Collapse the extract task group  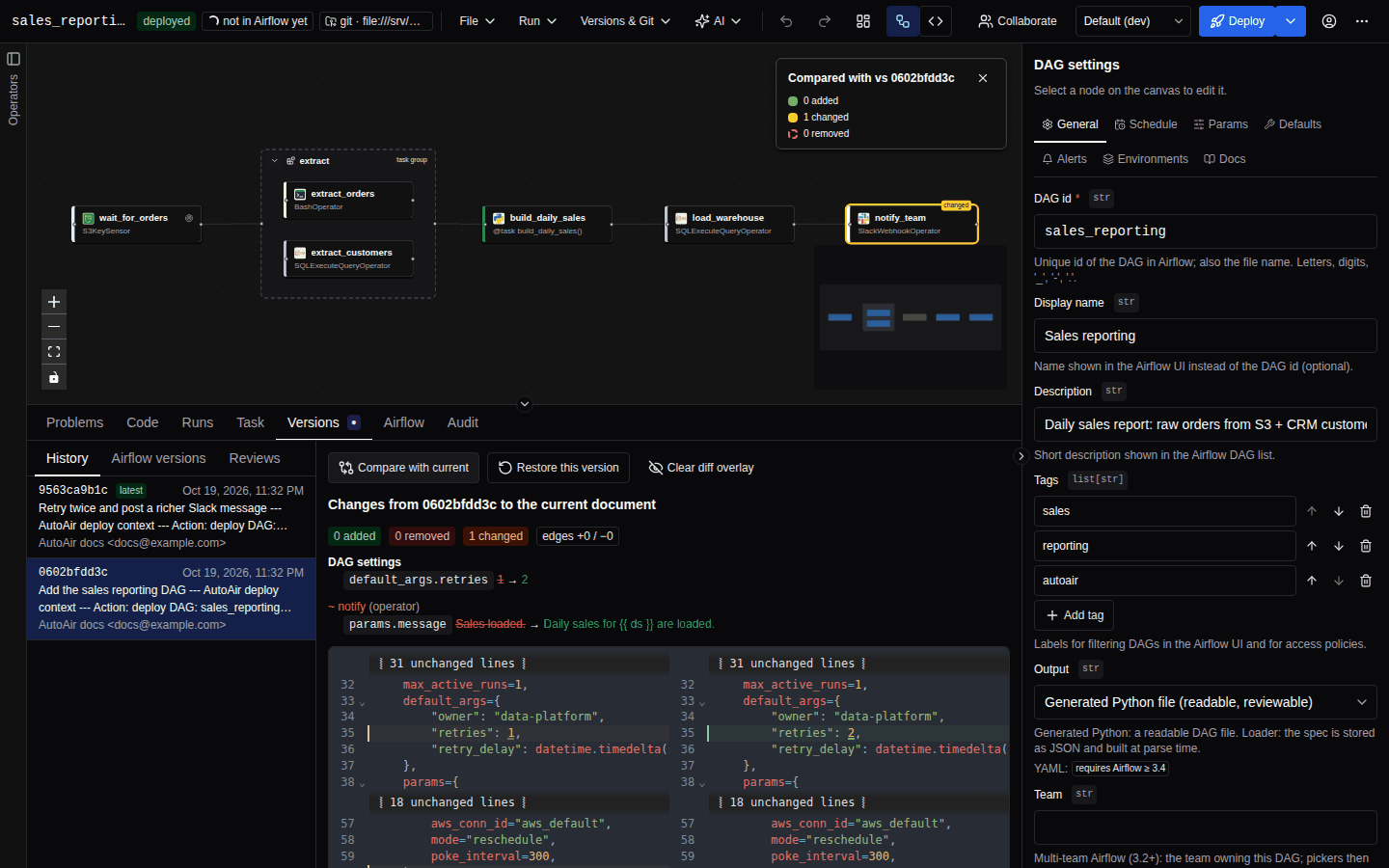275,161
